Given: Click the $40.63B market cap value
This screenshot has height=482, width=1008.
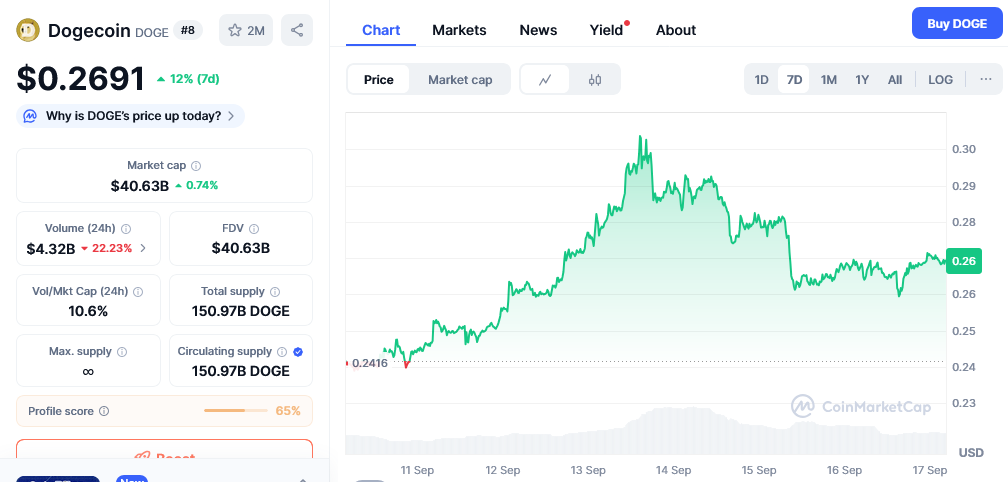Looking at the screenshot, I should [140, 186].
